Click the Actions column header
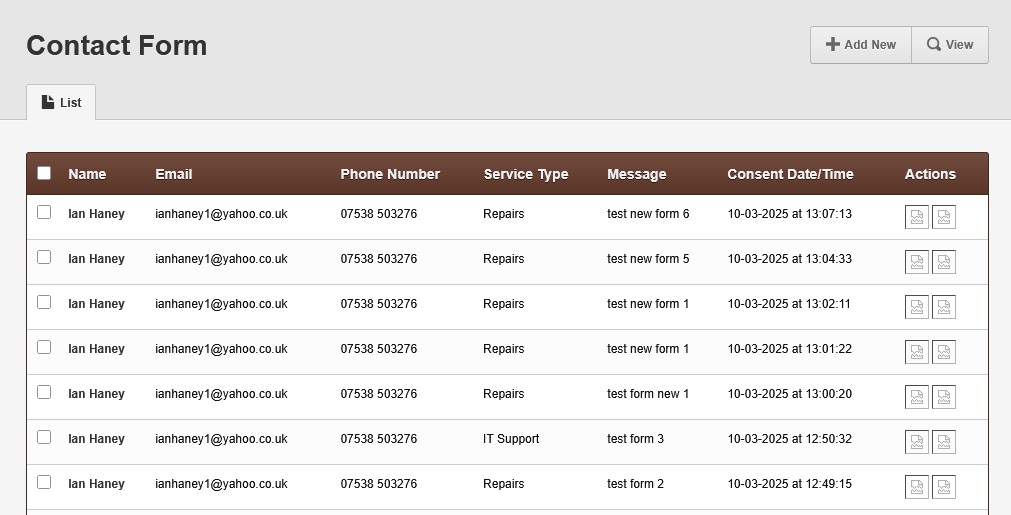1011x515 pixels. pos(930,174)
